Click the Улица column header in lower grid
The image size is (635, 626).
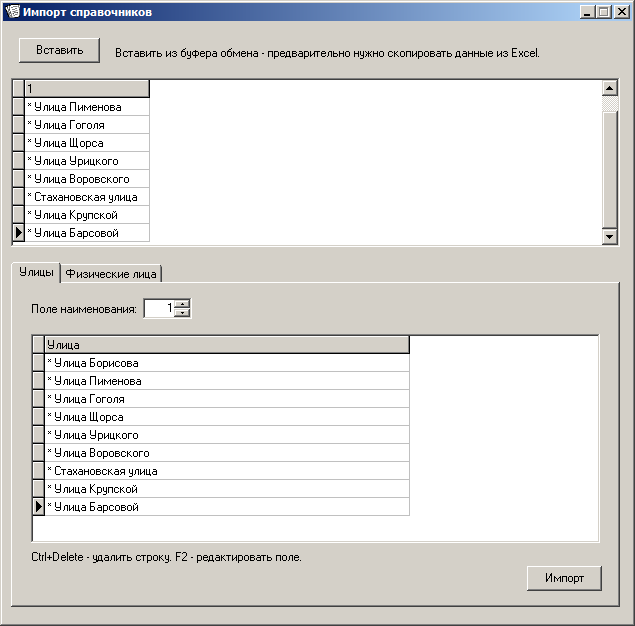226,345
